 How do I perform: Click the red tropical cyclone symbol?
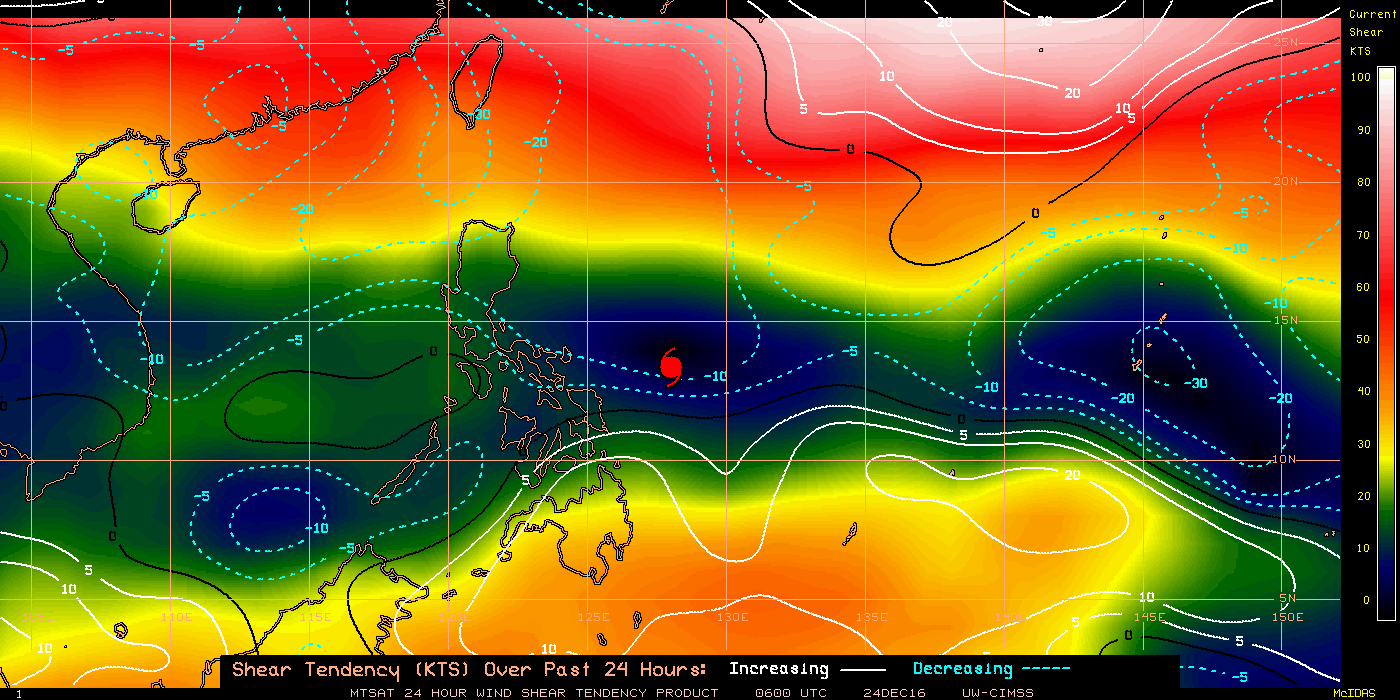click(671, 366)
